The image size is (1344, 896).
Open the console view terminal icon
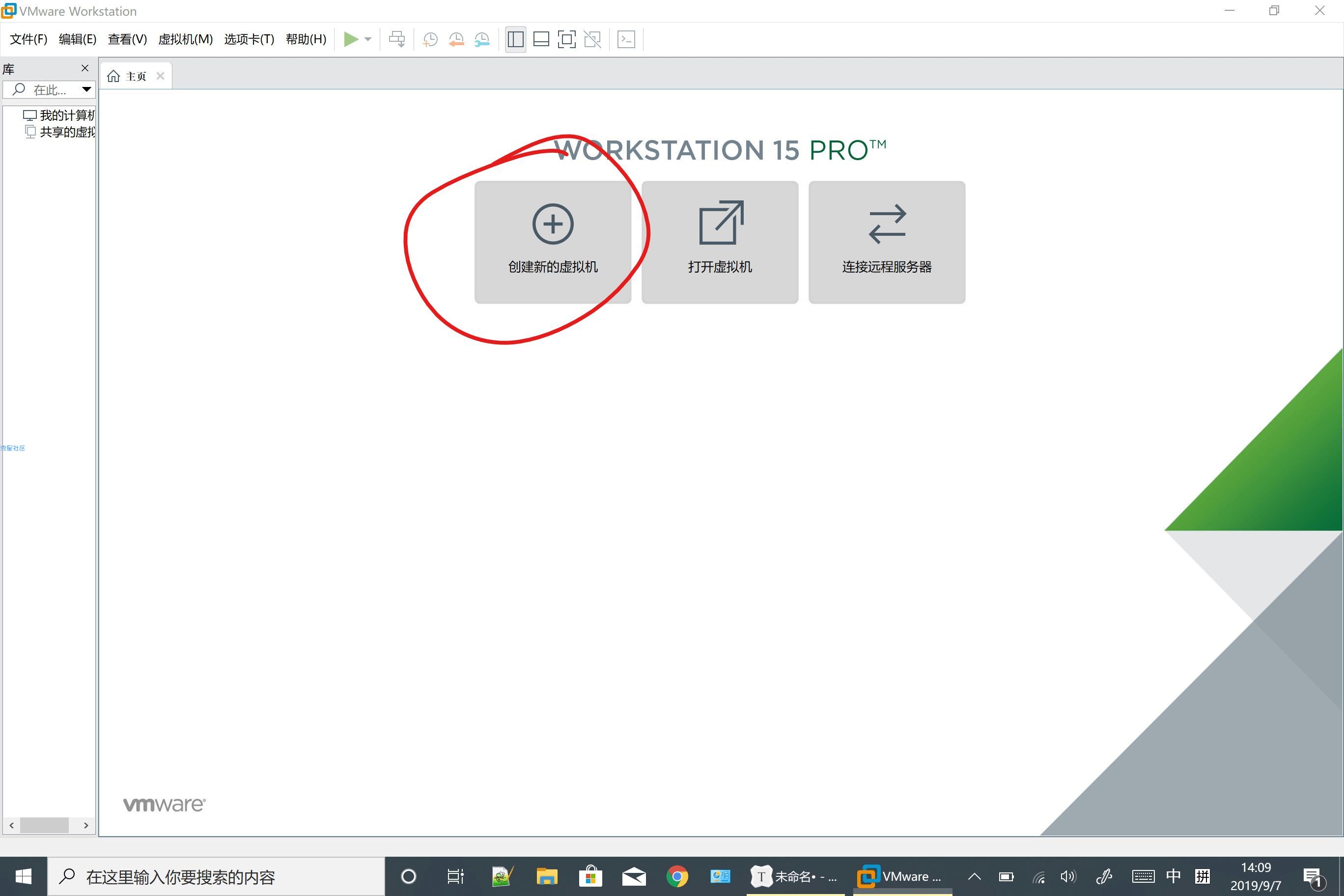click(x=626, y=39)
